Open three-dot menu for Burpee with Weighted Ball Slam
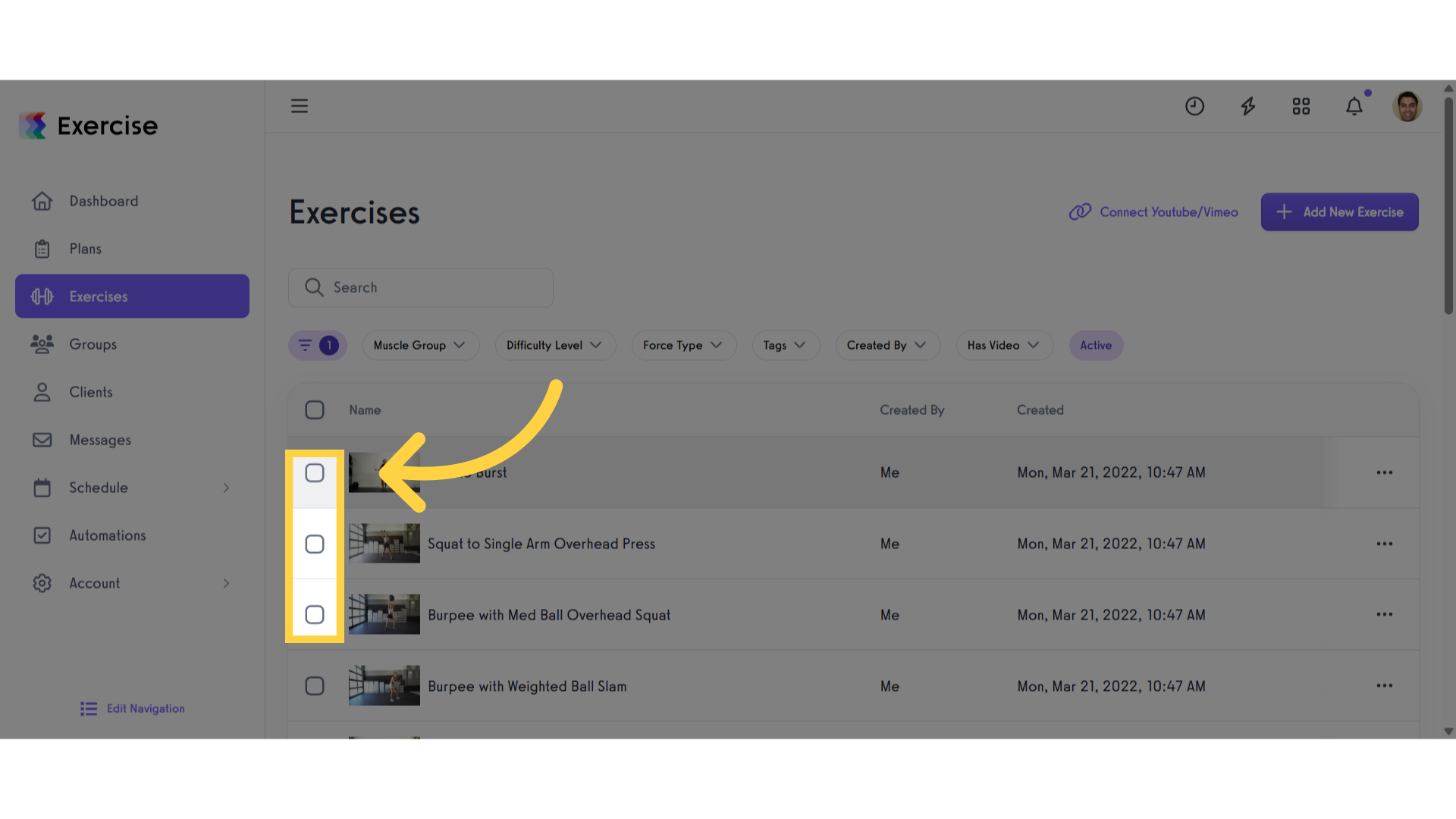Screen dimensions: 1456x819 (x=1384, y=686)
